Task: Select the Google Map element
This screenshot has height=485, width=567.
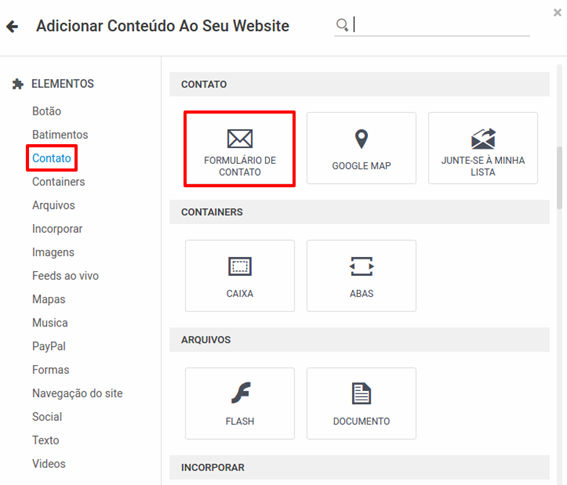Action: click(361, 148)
